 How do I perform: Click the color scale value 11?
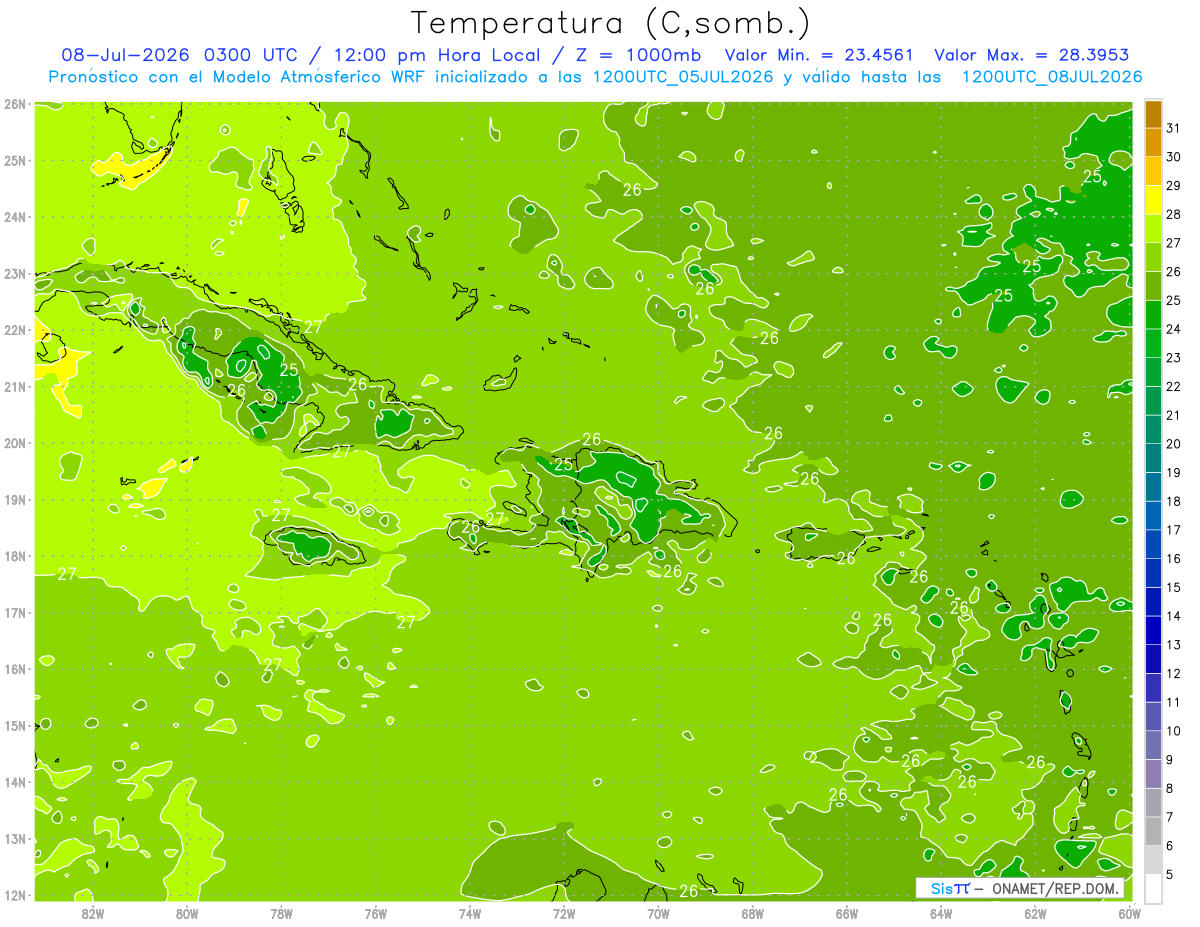pyautogui.click(x=1175, y=702)
